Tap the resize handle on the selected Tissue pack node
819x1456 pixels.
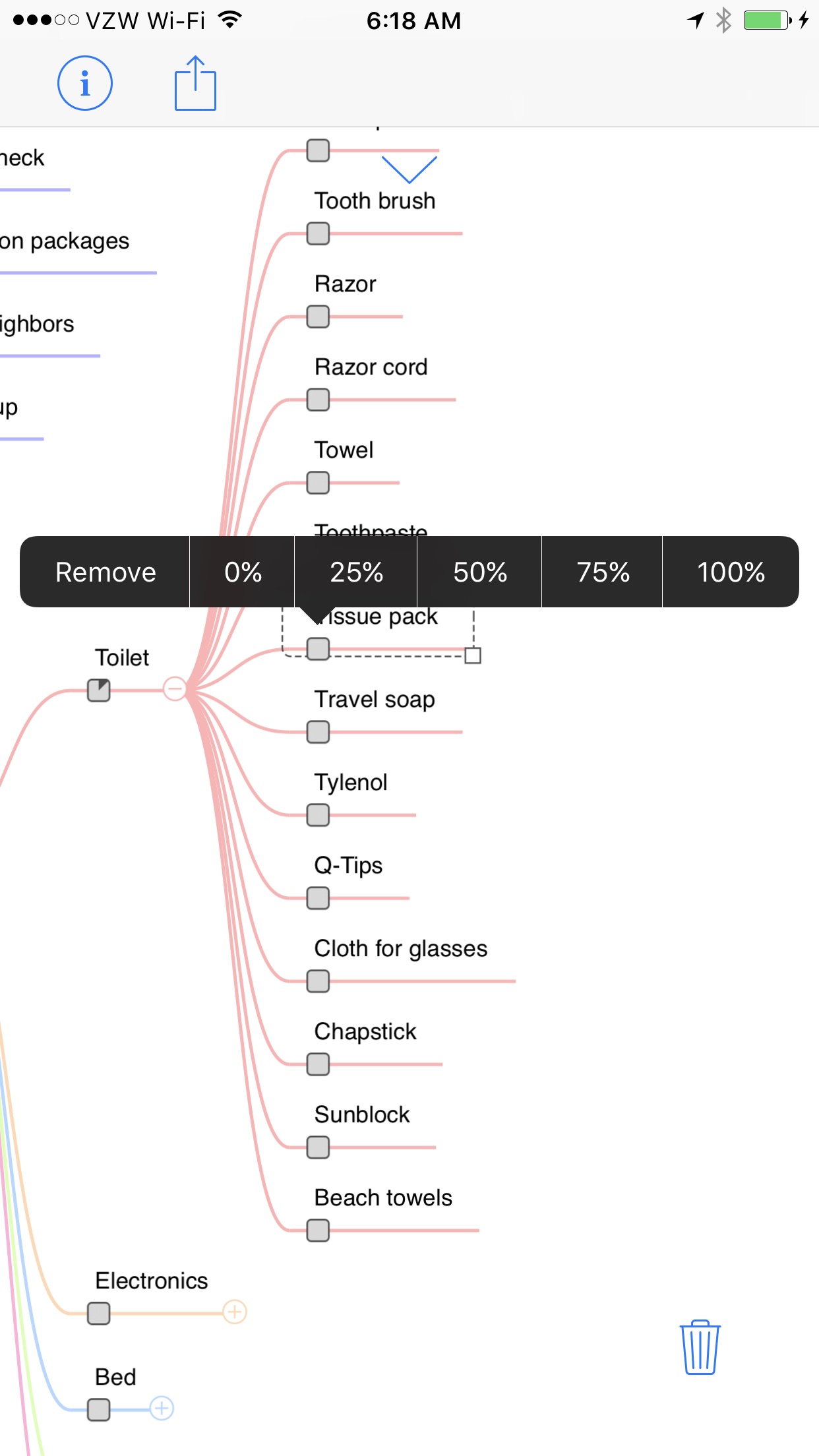[473, 655]
